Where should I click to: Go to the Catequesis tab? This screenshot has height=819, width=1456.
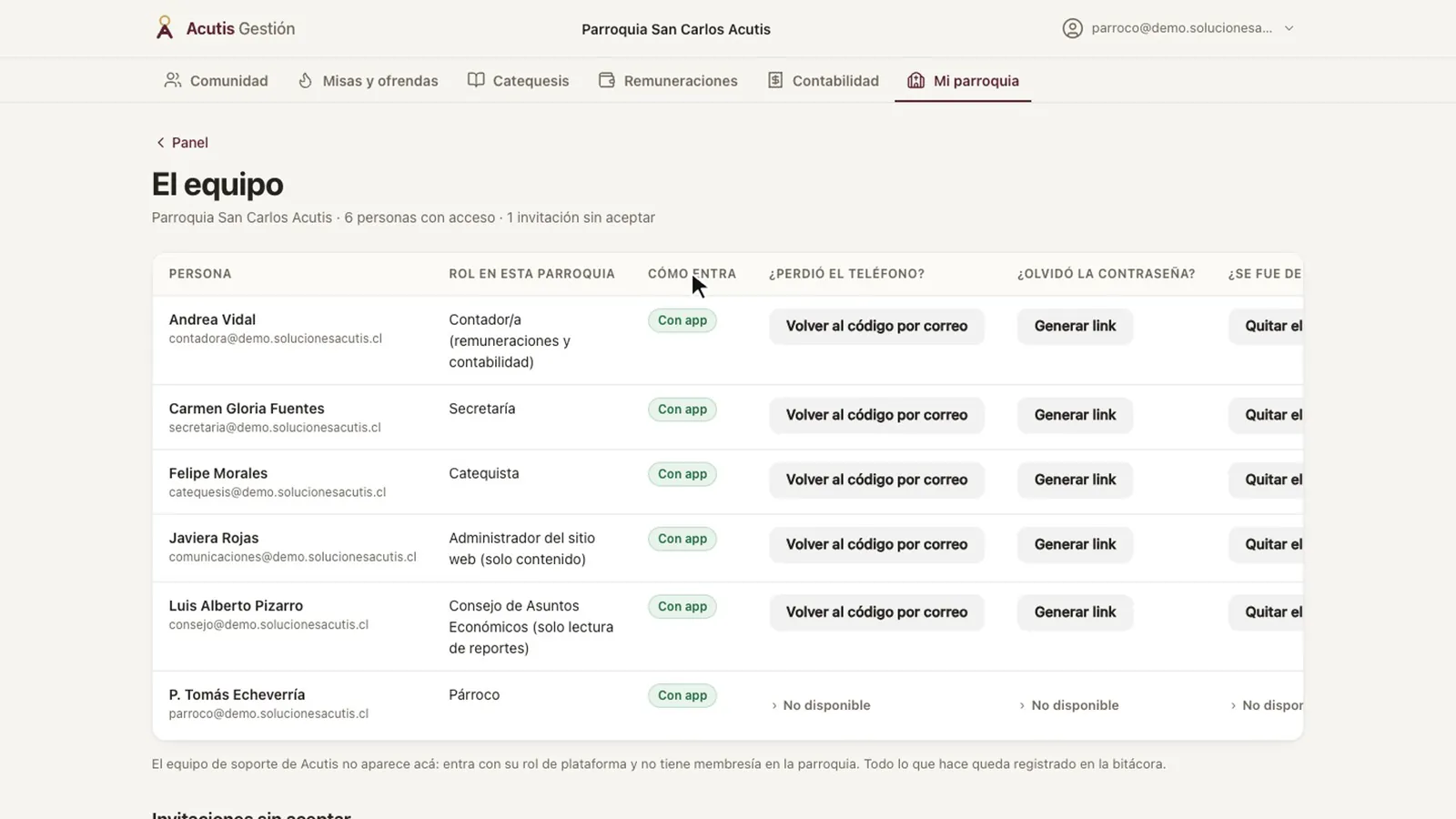[518, 80]
